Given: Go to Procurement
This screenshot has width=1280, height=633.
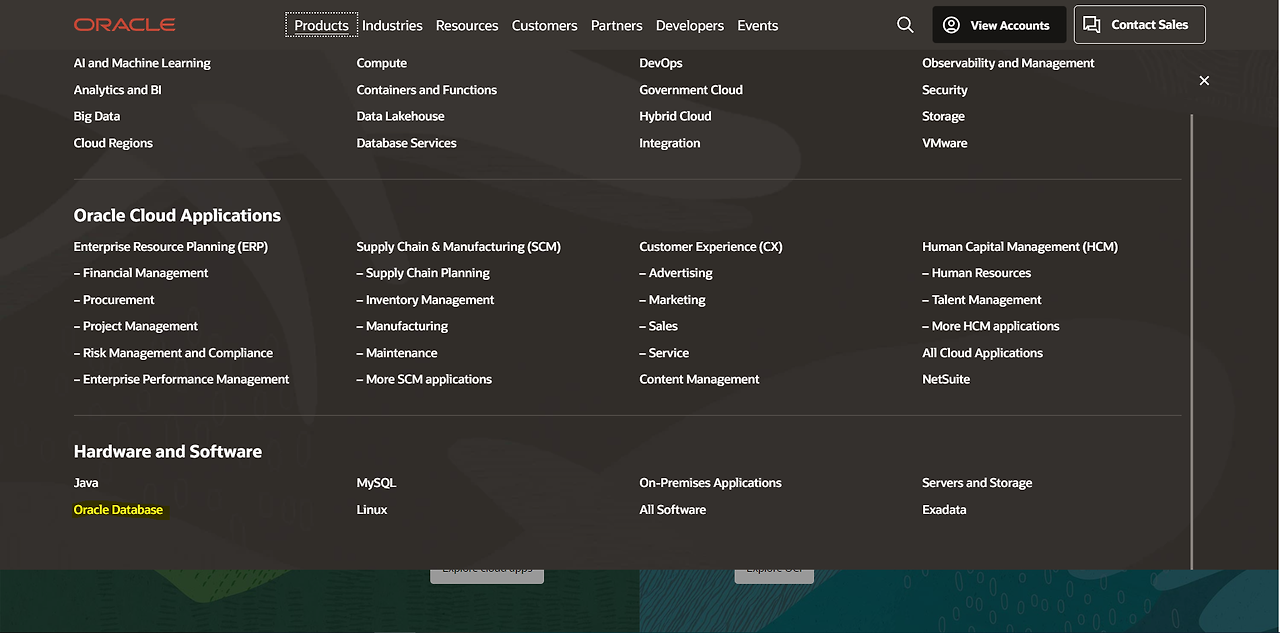Looking at the screenshot, I should click(x=114, y=300).
